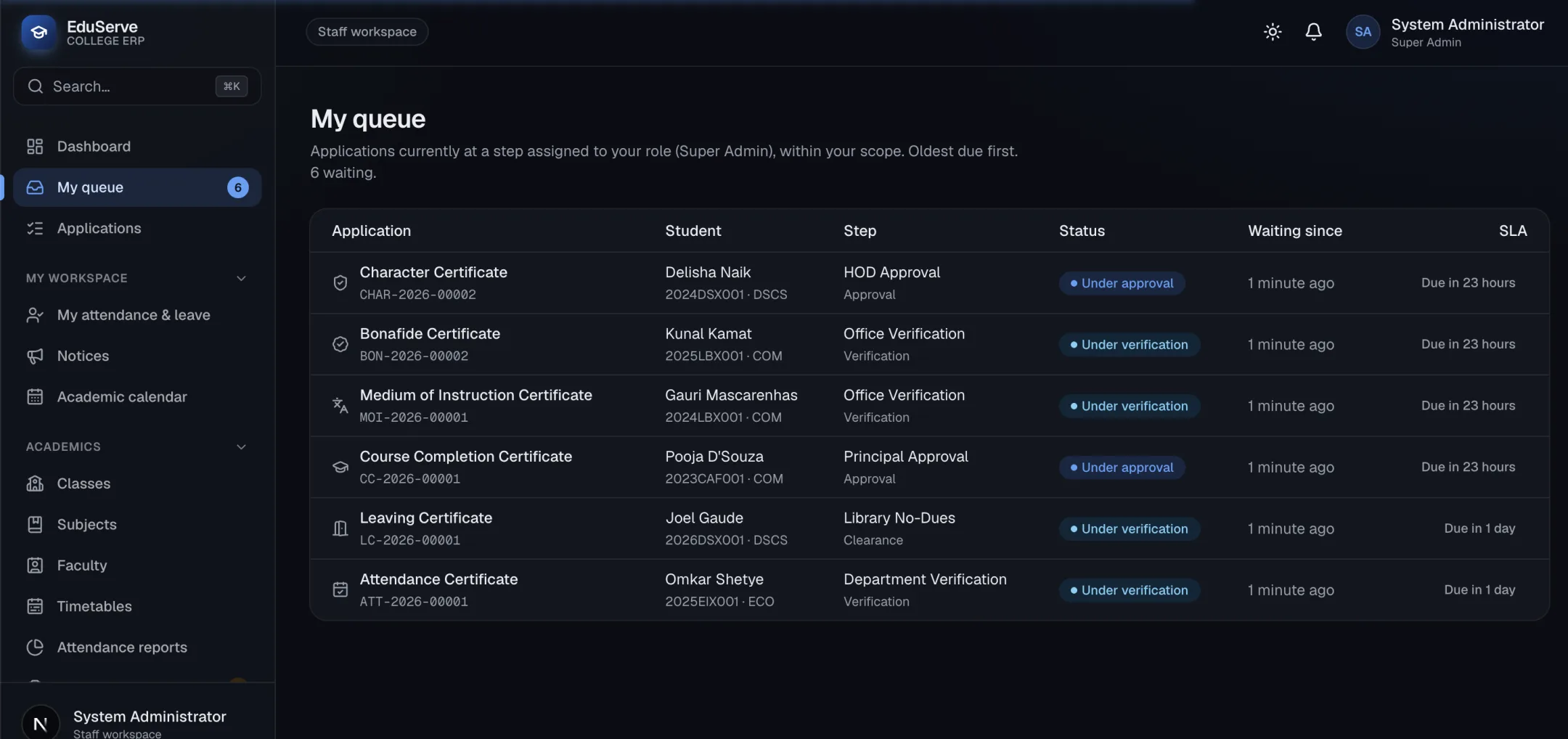
Task: Click Under verification status for Omkar Shetye
Action: [x=1129, y=590]
